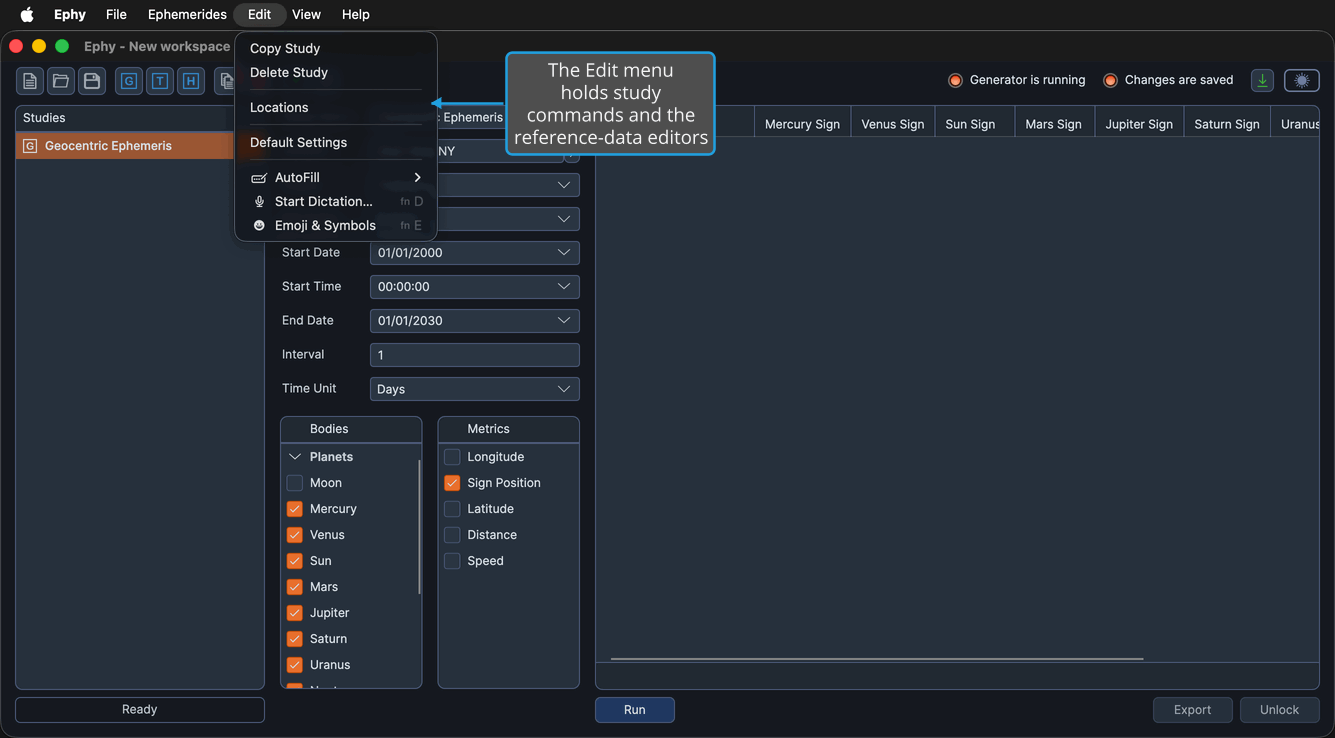Open a workspace with the folder icon
Viewport: 1335px width, 738px height.
pos(61,81)
